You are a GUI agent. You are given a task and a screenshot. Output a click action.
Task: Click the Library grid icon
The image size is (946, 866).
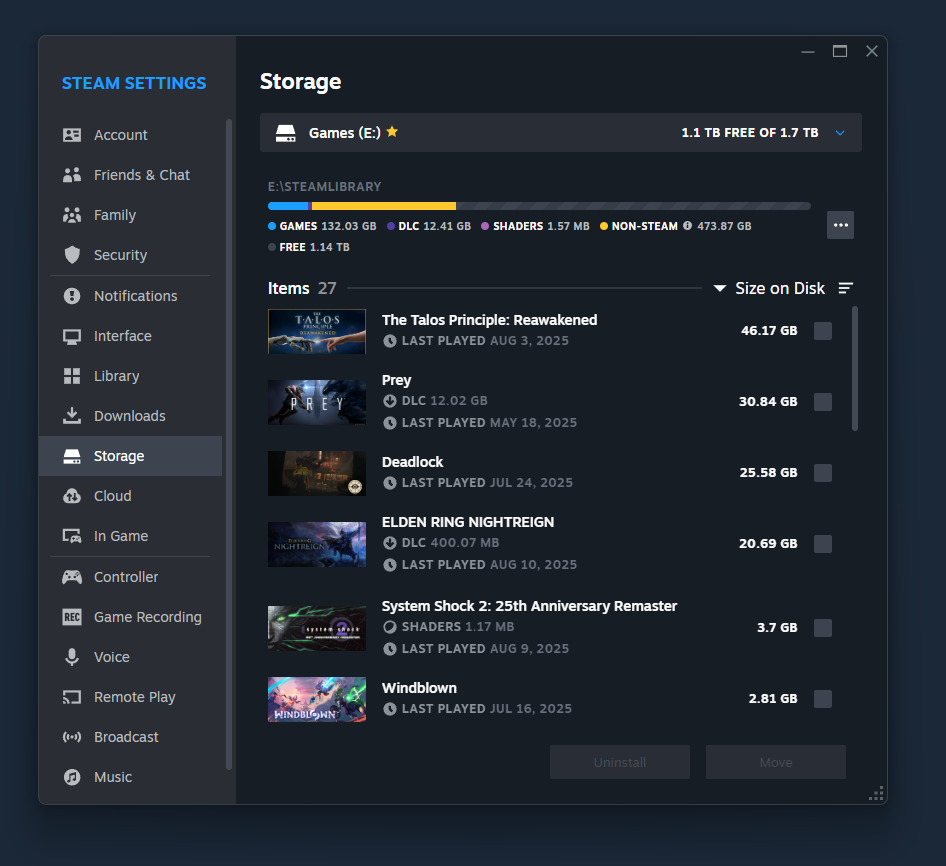72,376
